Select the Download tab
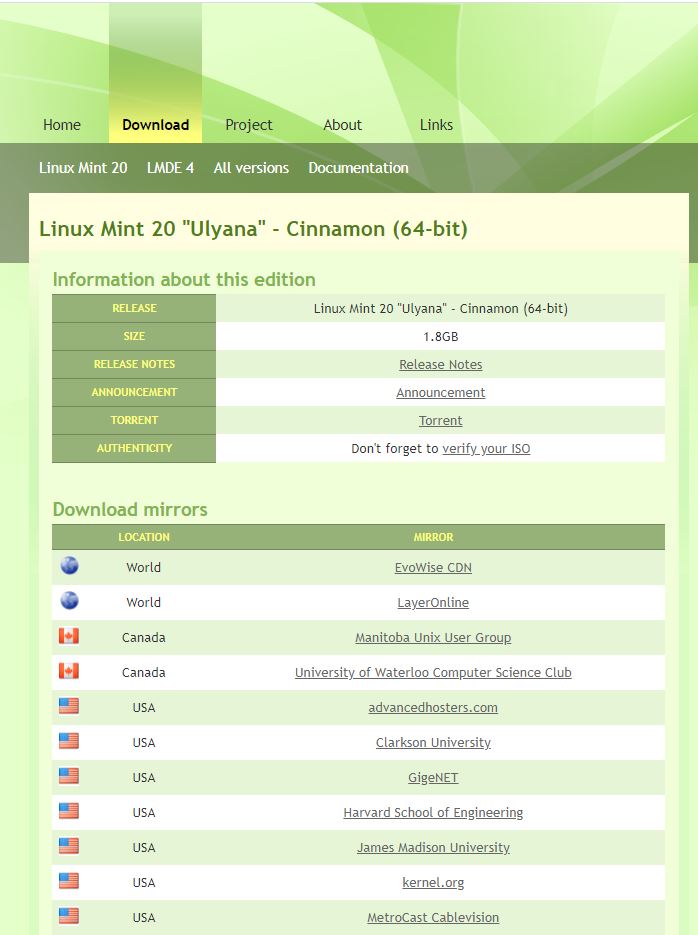The width and height of the screenshot is (698, 935). coord(156,125)
